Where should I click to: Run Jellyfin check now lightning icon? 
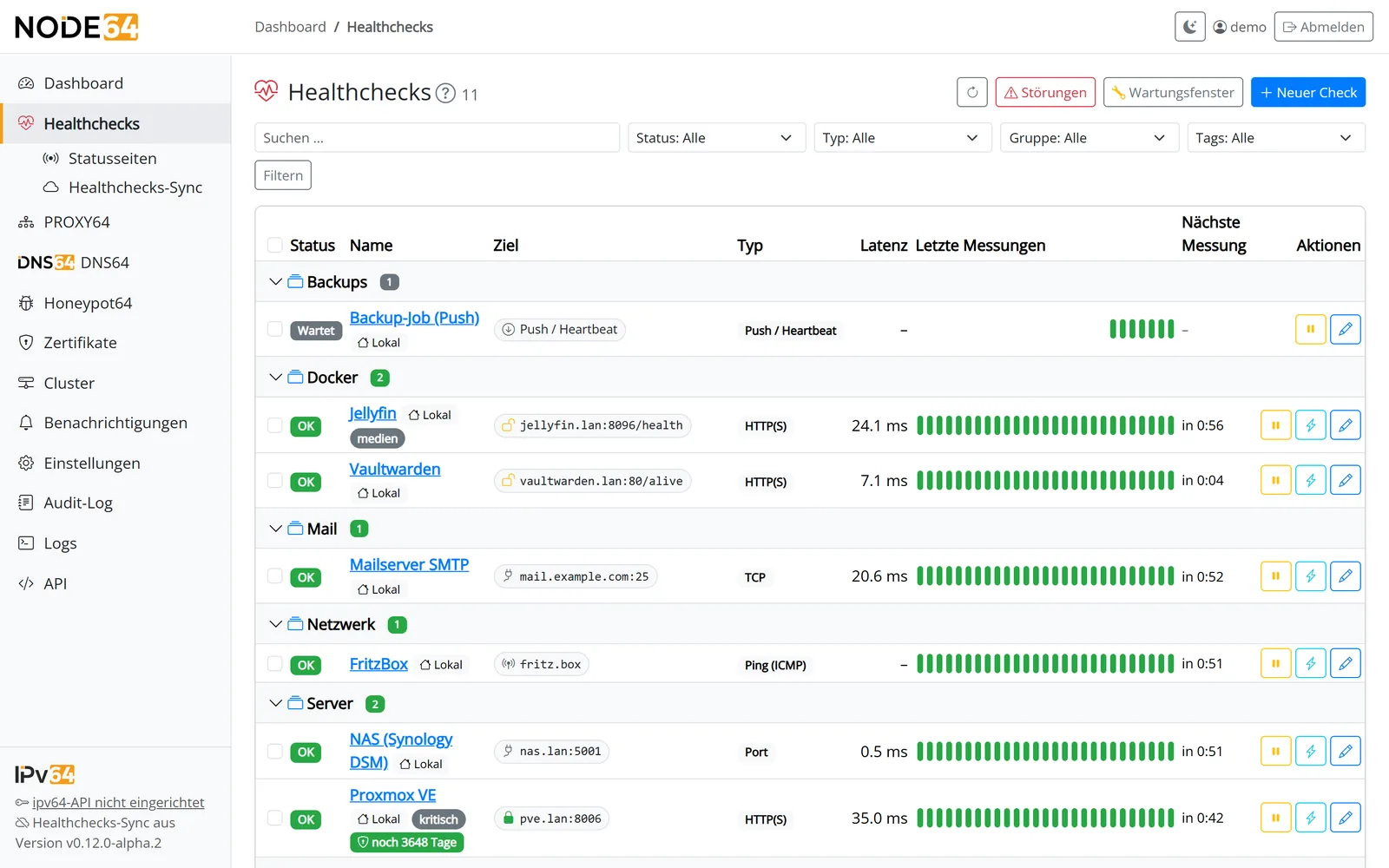[1311, 425]
